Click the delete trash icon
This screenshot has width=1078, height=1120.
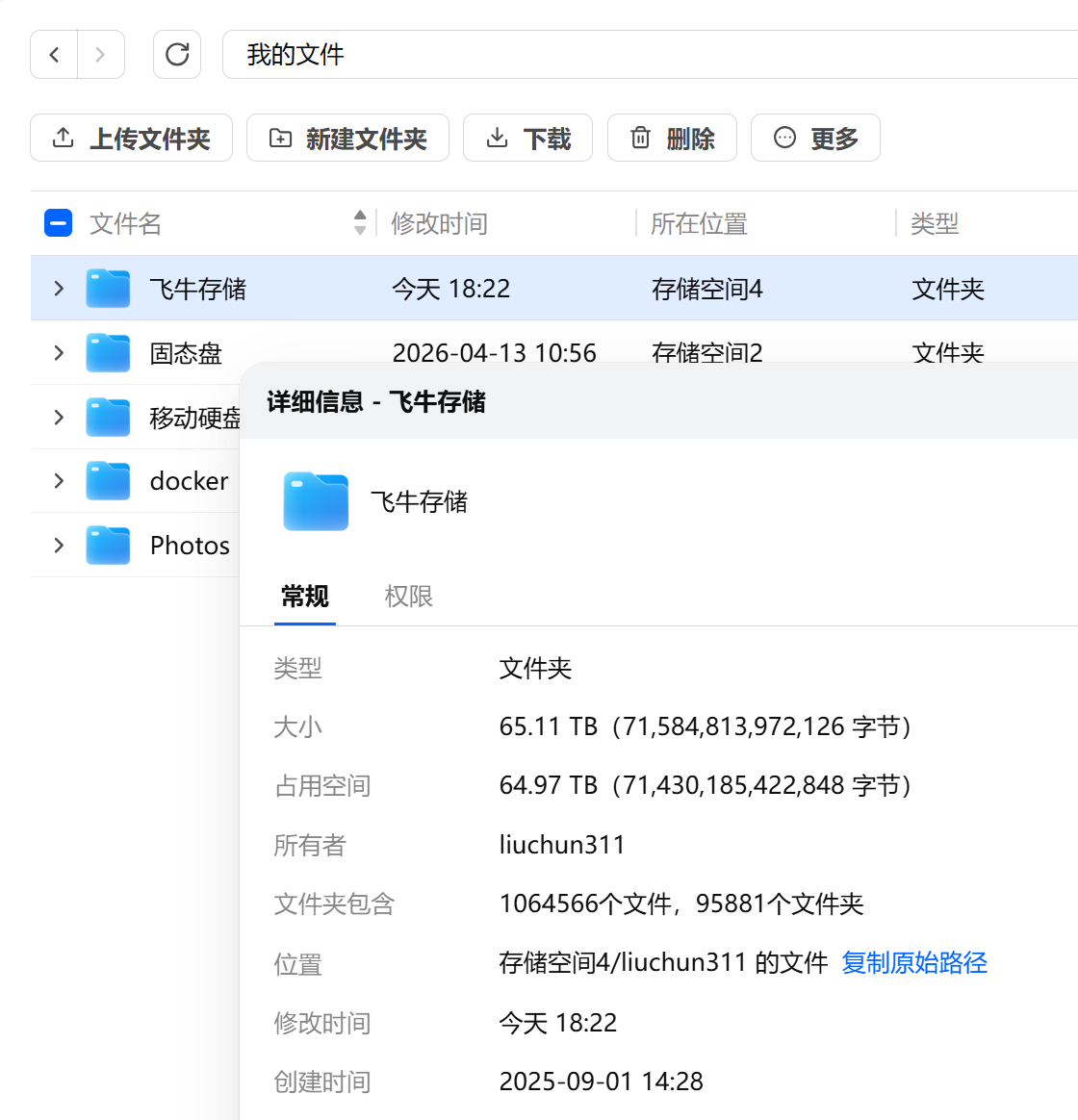pyautogui.click(x=639, y=138)
